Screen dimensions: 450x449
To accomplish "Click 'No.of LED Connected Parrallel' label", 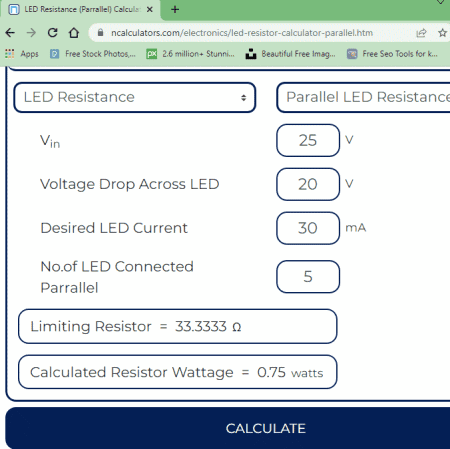I will [117, 277].
